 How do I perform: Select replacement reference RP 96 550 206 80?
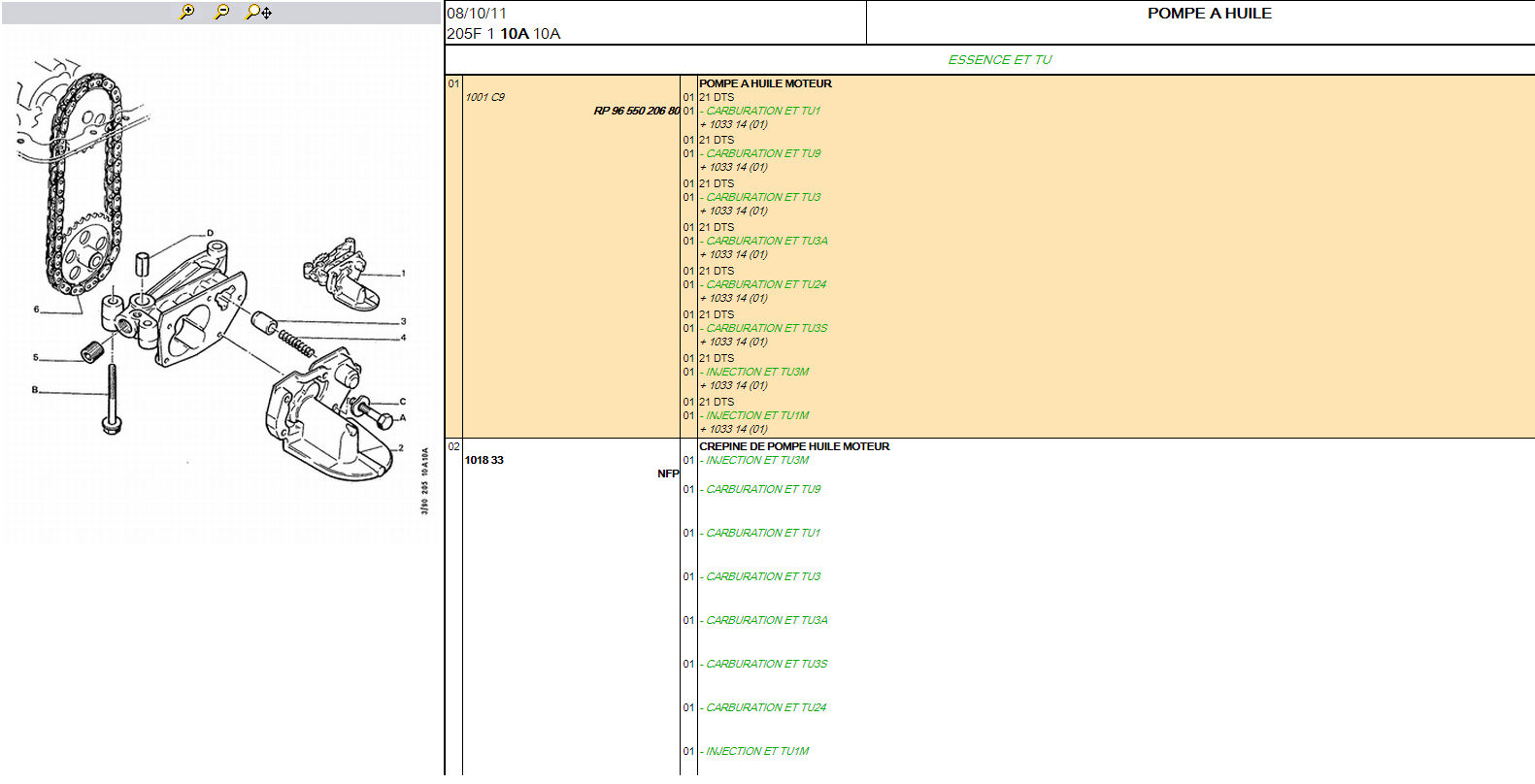point(636,111)
